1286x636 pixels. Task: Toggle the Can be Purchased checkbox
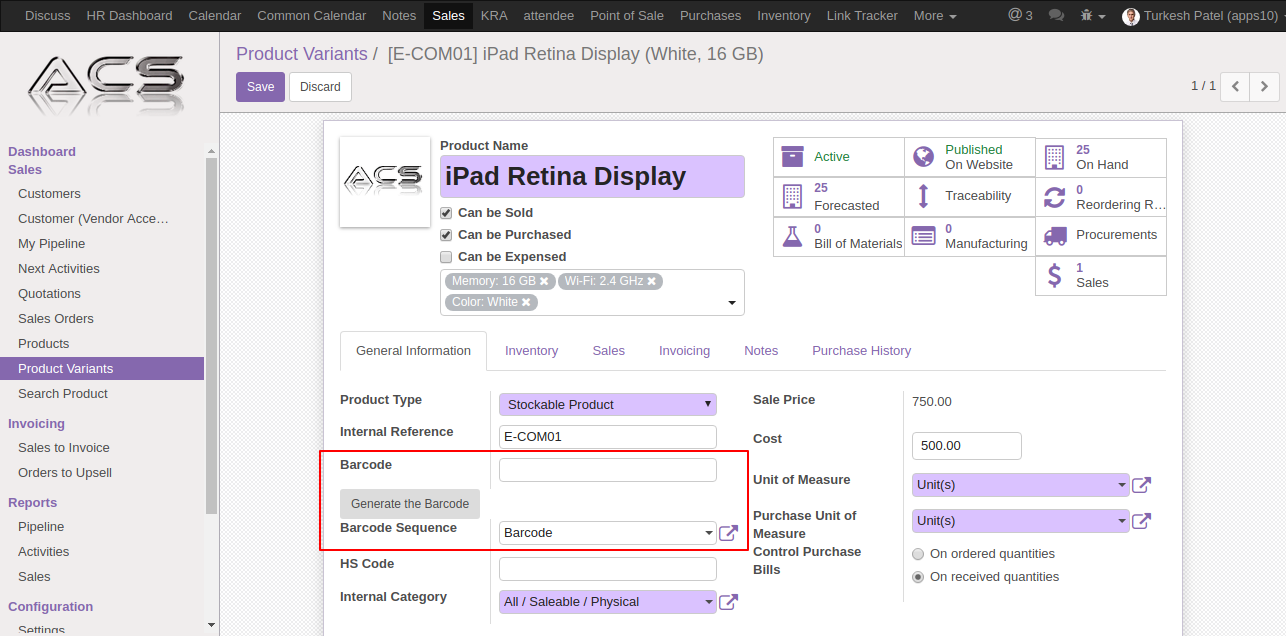point(446,235)
